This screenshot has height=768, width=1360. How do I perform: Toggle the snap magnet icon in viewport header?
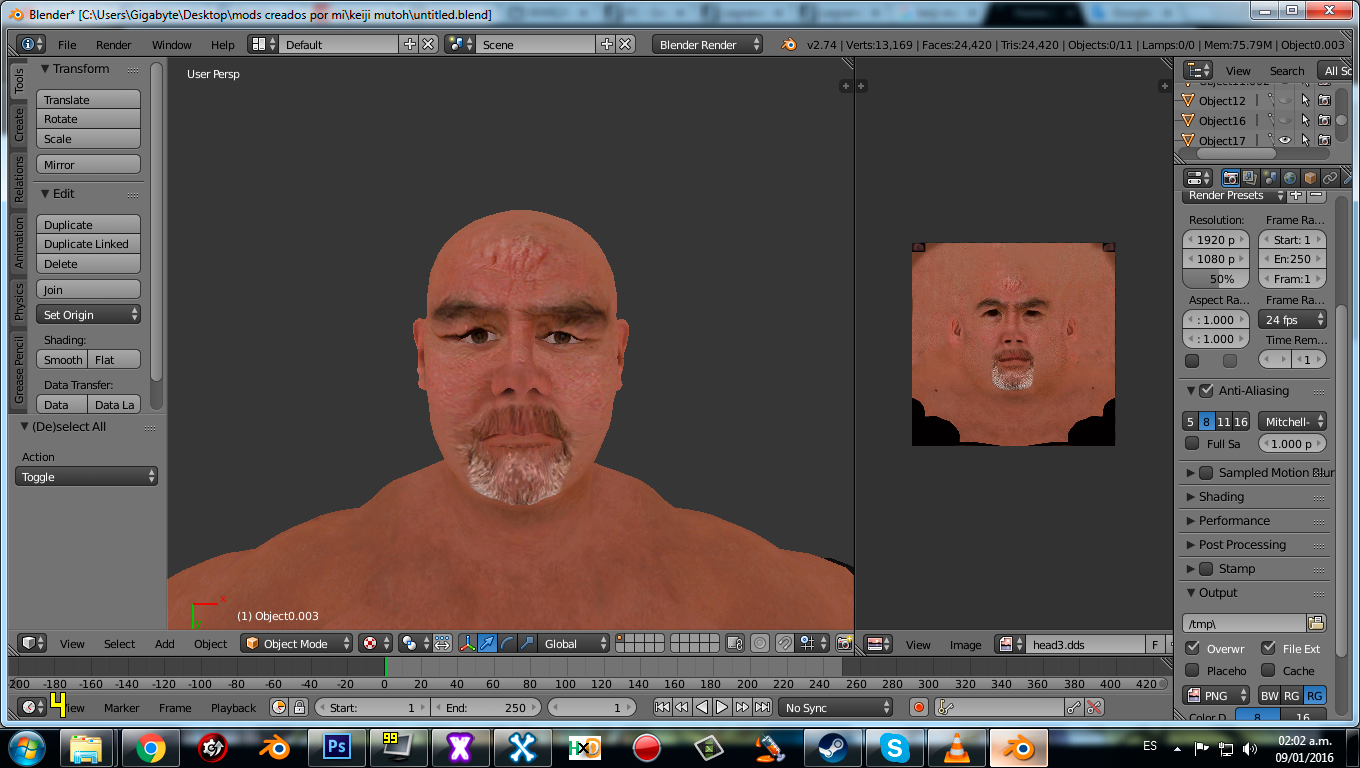tap(785, 644)
